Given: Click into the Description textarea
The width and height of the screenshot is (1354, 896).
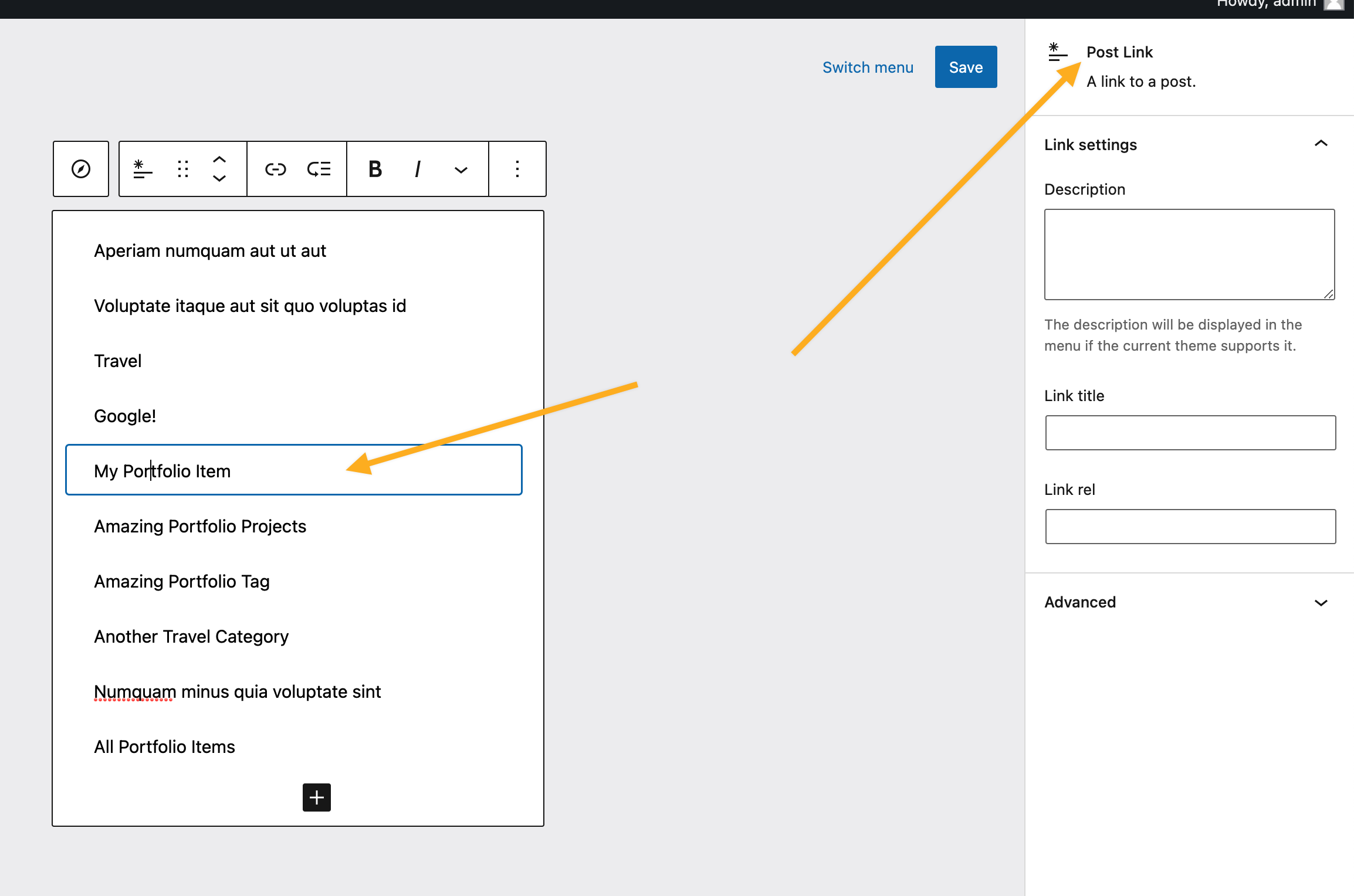Looking at the screenshot, I should 1190,254.
